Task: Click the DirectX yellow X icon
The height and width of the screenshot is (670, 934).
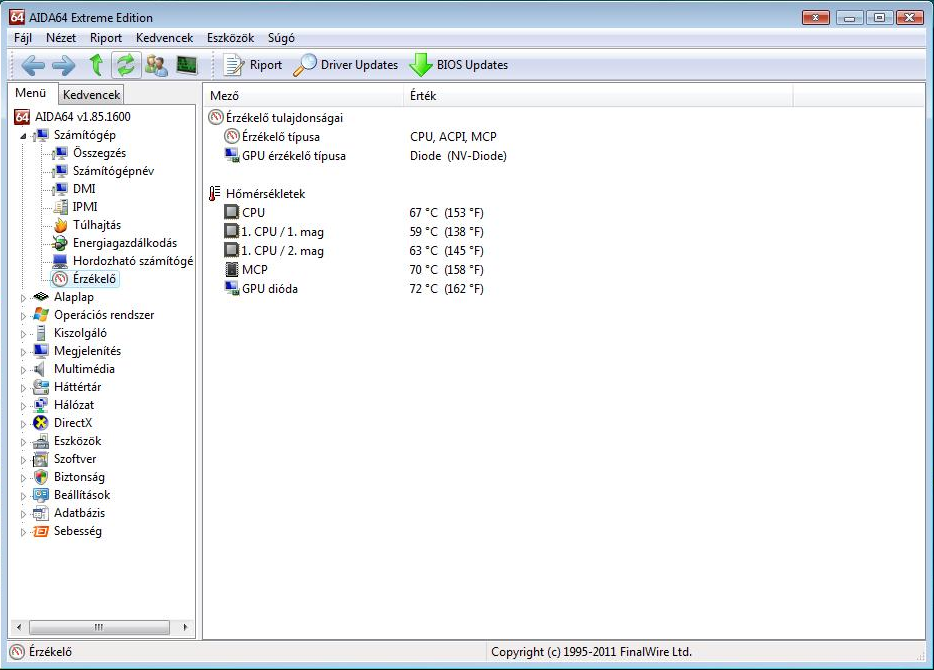Action: (x=41, y=423)
